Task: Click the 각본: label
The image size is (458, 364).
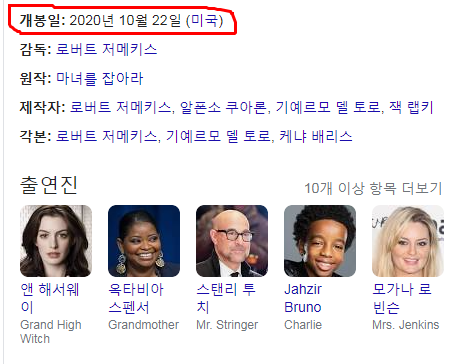Action: 35,136
